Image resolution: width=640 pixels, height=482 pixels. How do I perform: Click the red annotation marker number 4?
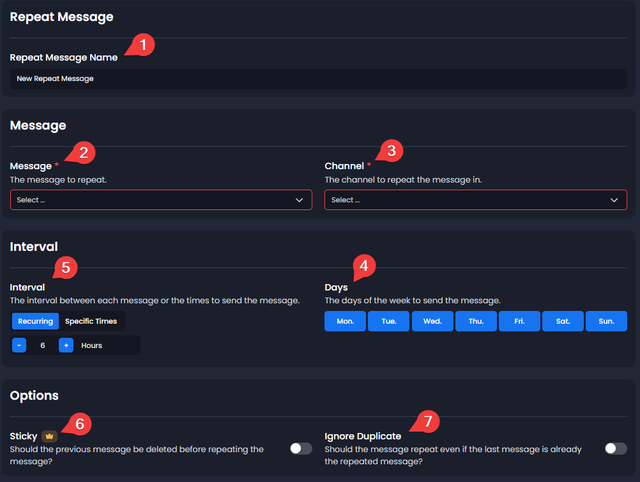click(364, 267)
